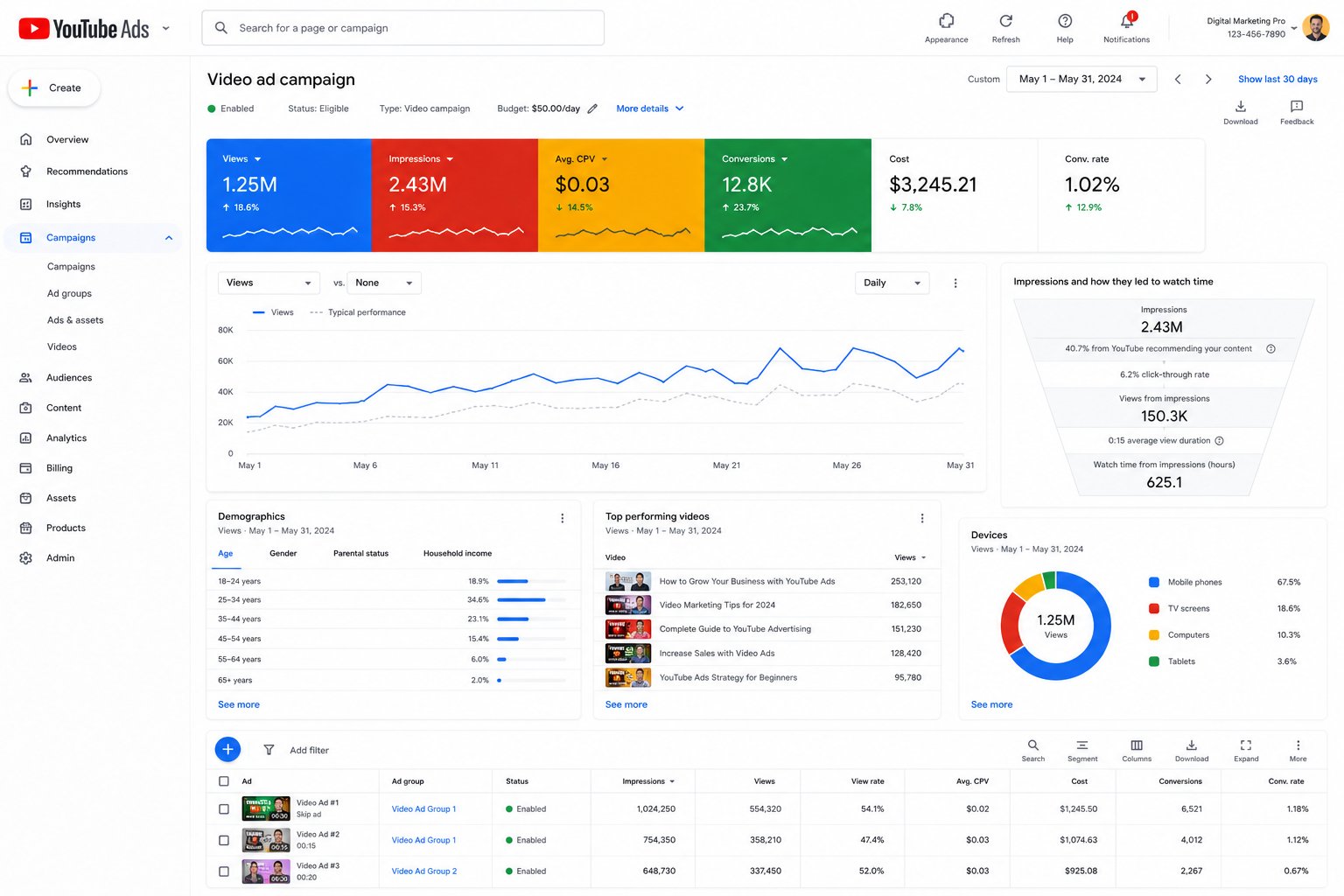The height and width of the screenshot is (896, 1344).
Task: Click the Add filter field
Action: click(309, 750)
